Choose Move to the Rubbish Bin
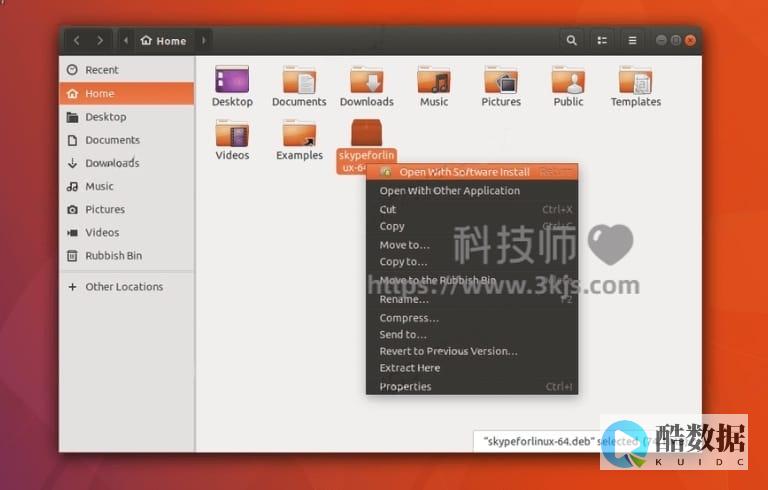The height and width of the screenshot is (490, 768). click(472, 280)
